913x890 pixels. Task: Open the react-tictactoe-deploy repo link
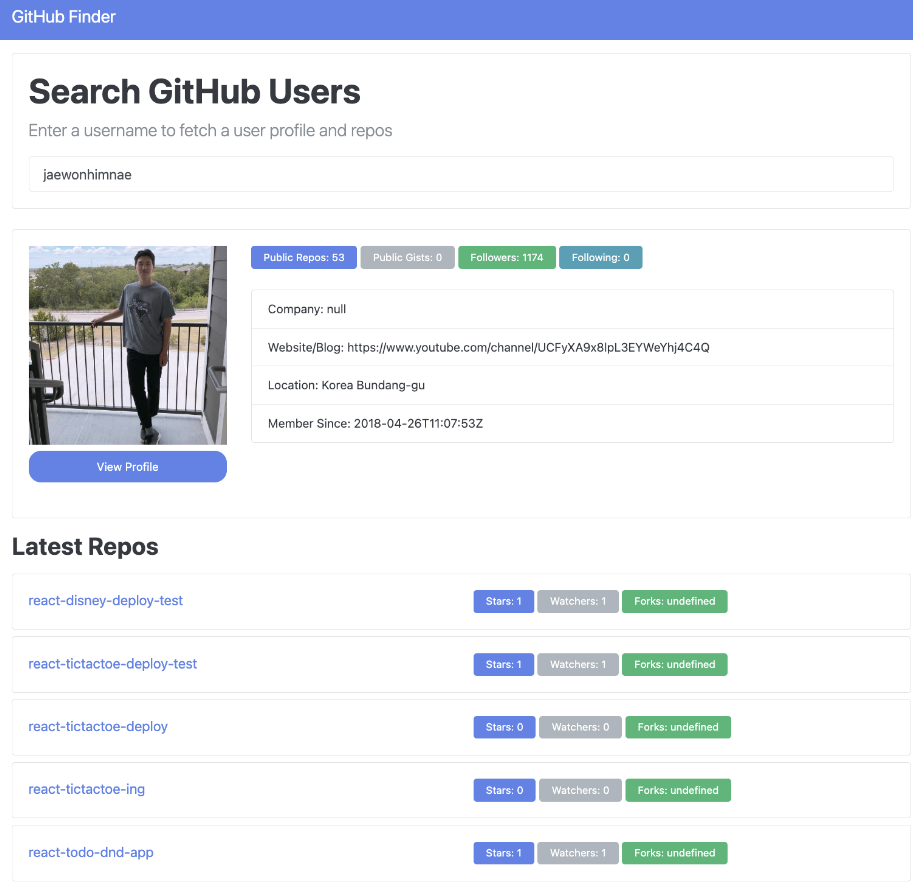tap(98, 726)
